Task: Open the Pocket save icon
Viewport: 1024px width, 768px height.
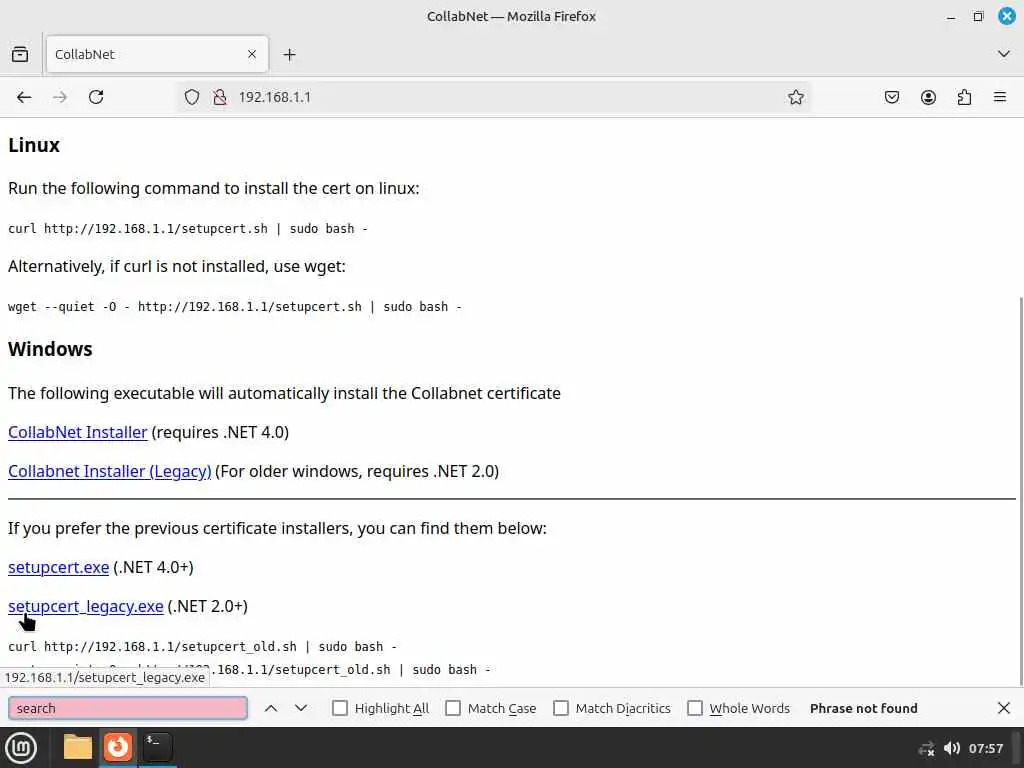Action: tap(892, 97)
